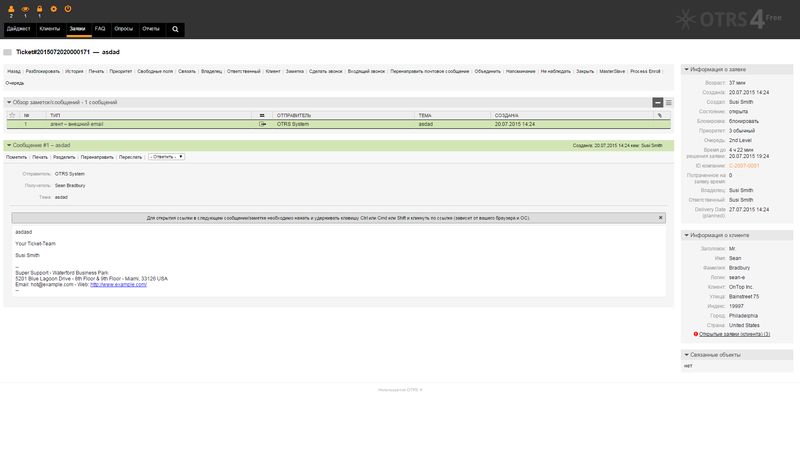Click Переслать article action

click(130, 157)
